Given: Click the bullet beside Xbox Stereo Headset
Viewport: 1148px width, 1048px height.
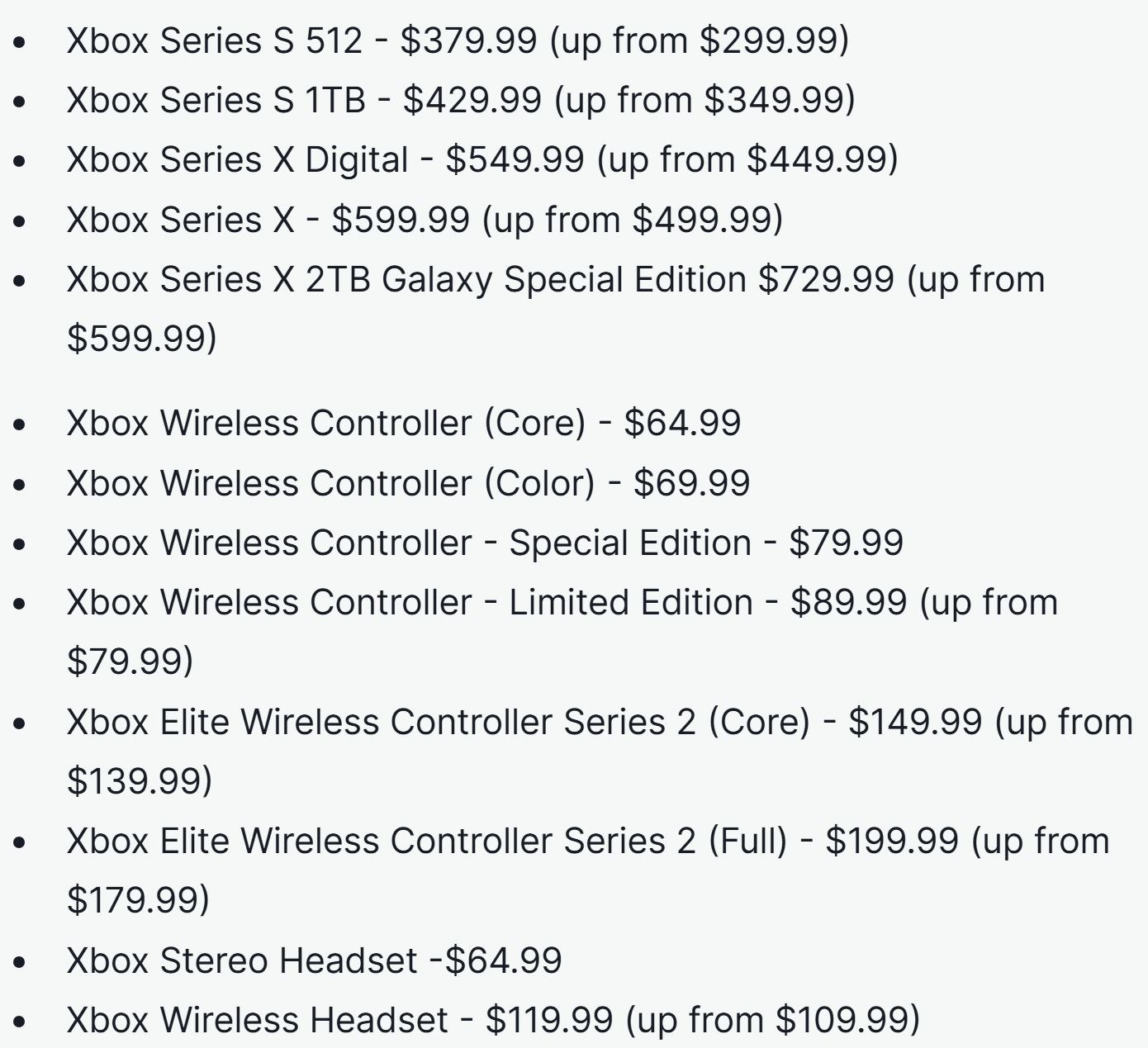Looking at the screenshot, I should (21, 962).
